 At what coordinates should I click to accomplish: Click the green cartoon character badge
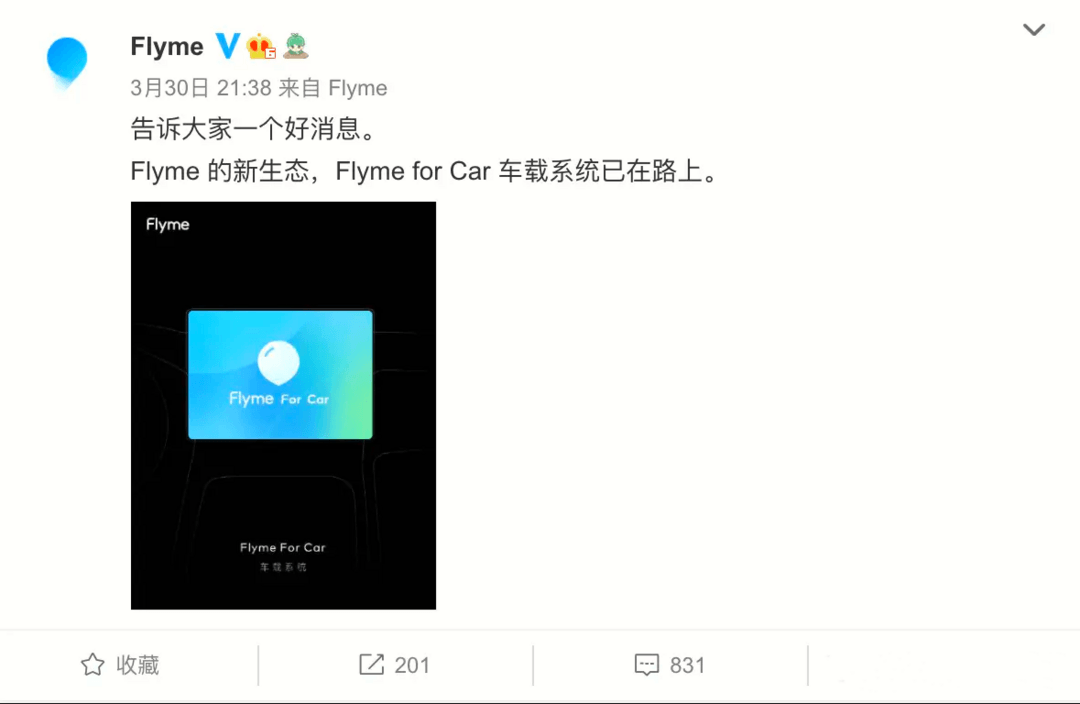(x=295, y=46)
